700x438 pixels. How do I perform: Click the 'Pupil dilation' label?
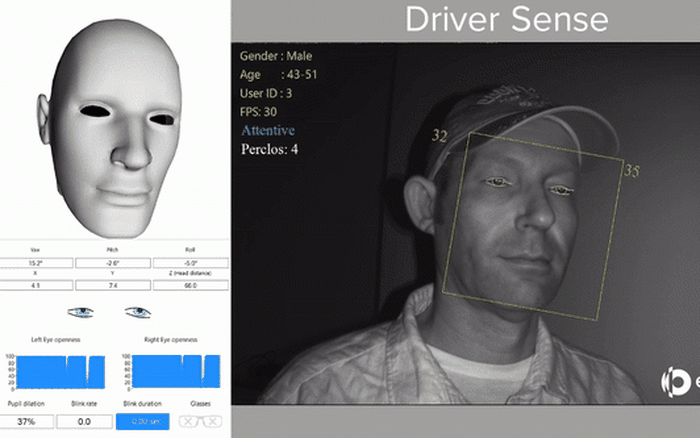click(26, 404)
